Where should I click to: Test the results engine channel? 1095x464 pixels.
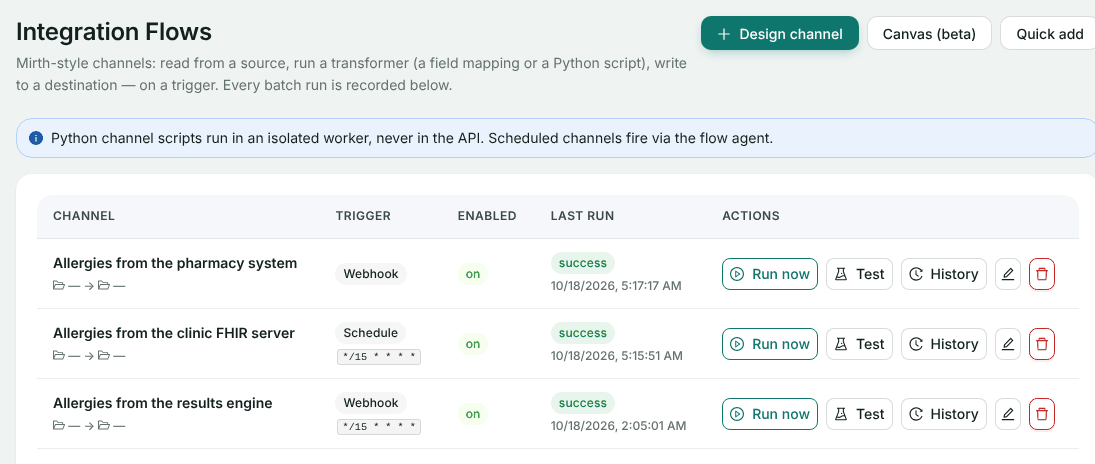[x=859, y=414]
